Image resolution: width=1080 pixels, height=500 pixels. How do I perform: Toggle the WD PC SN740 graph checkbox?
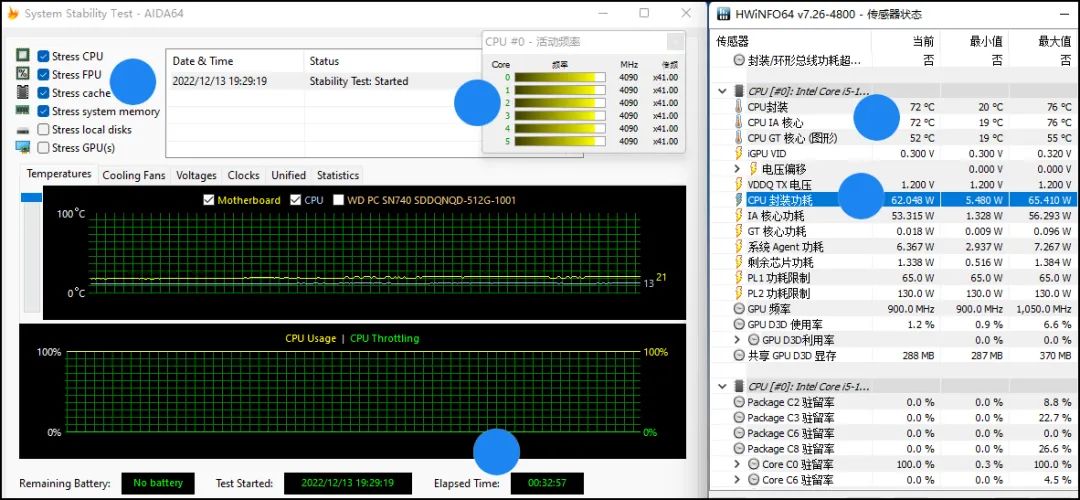(339, 200)
